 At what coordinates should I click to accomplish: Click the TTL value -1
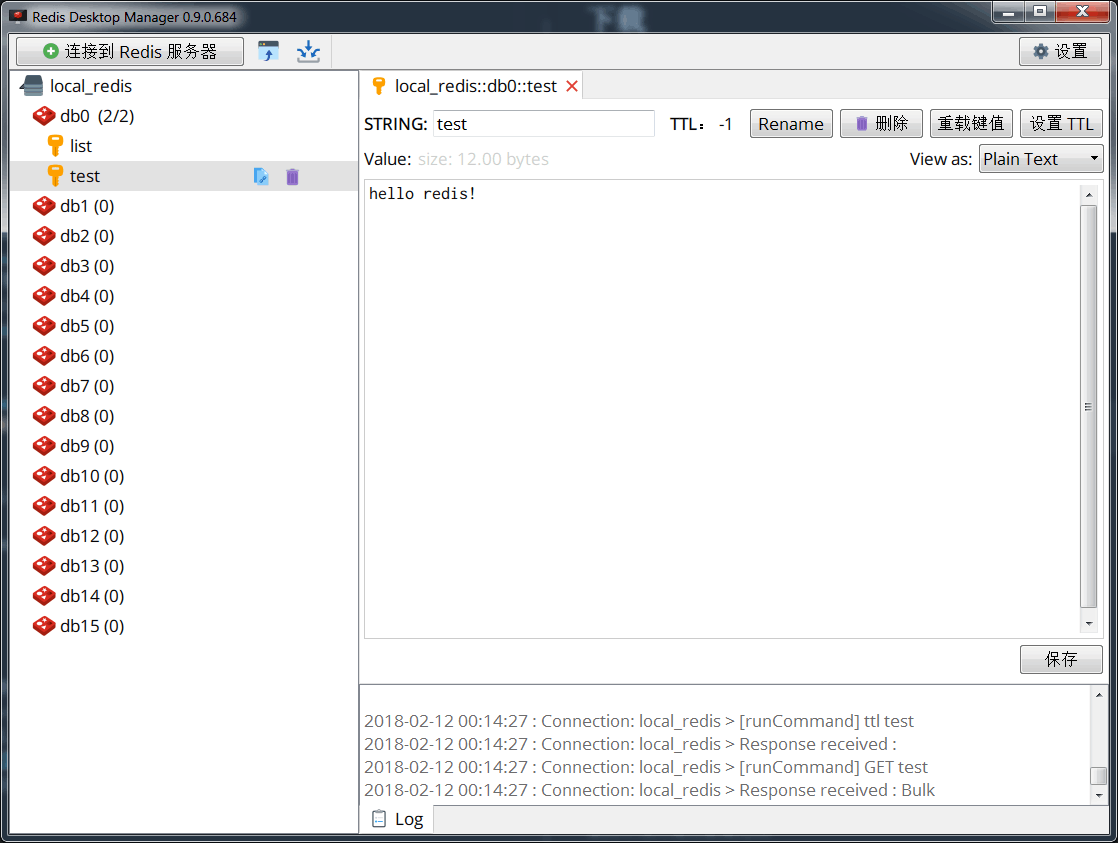725,124
